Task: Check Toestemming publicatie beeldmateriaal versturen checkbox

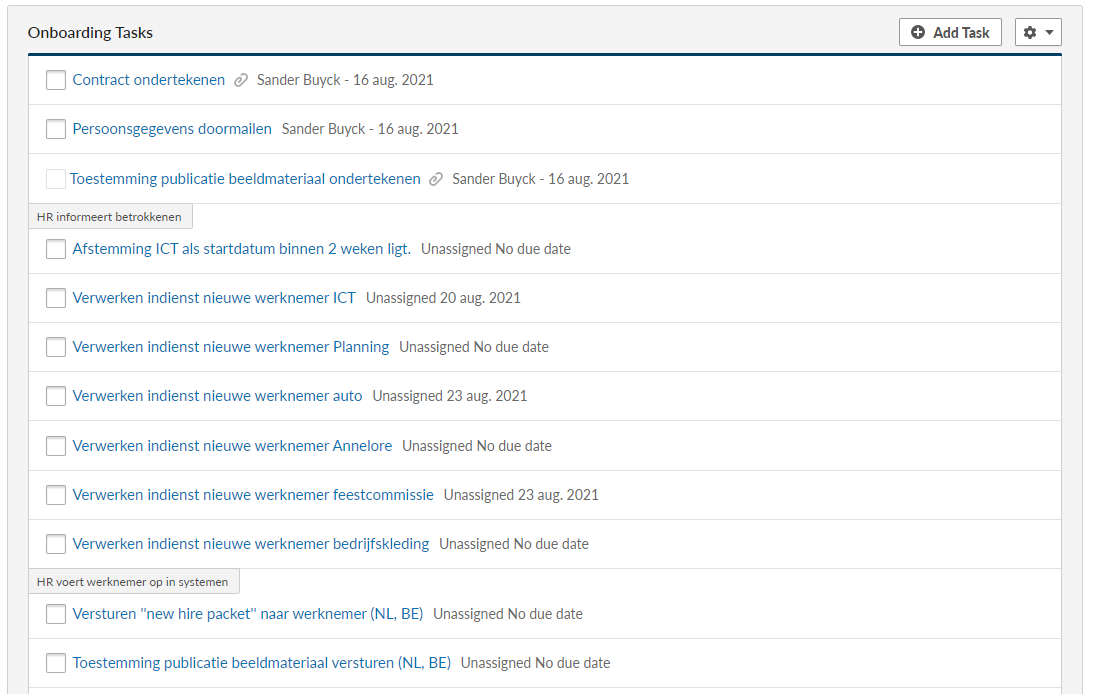Action: tap(56, 663)
